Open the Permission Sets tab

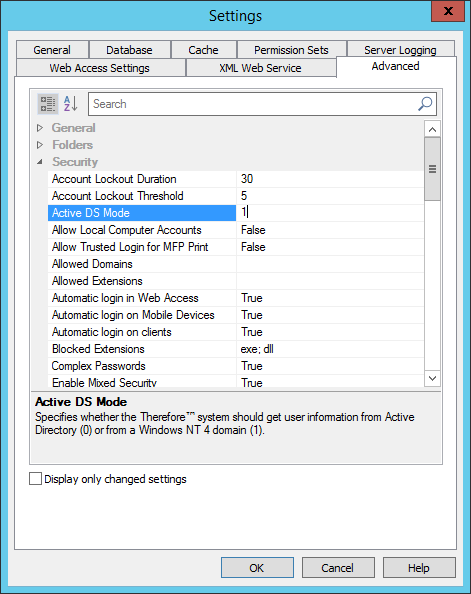[x=291, y=50]
